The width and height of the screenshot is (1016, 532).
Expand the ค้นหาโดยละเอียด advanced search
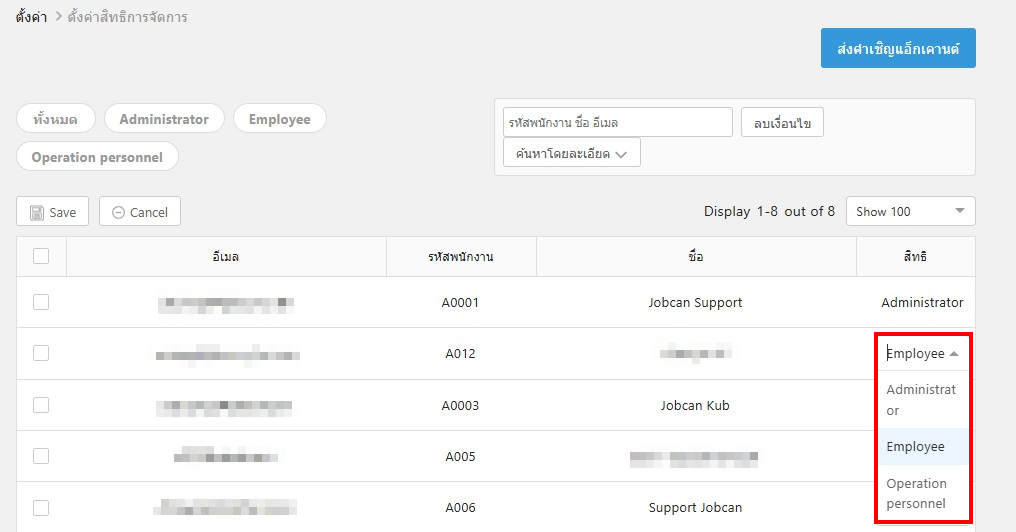(571, 153)
